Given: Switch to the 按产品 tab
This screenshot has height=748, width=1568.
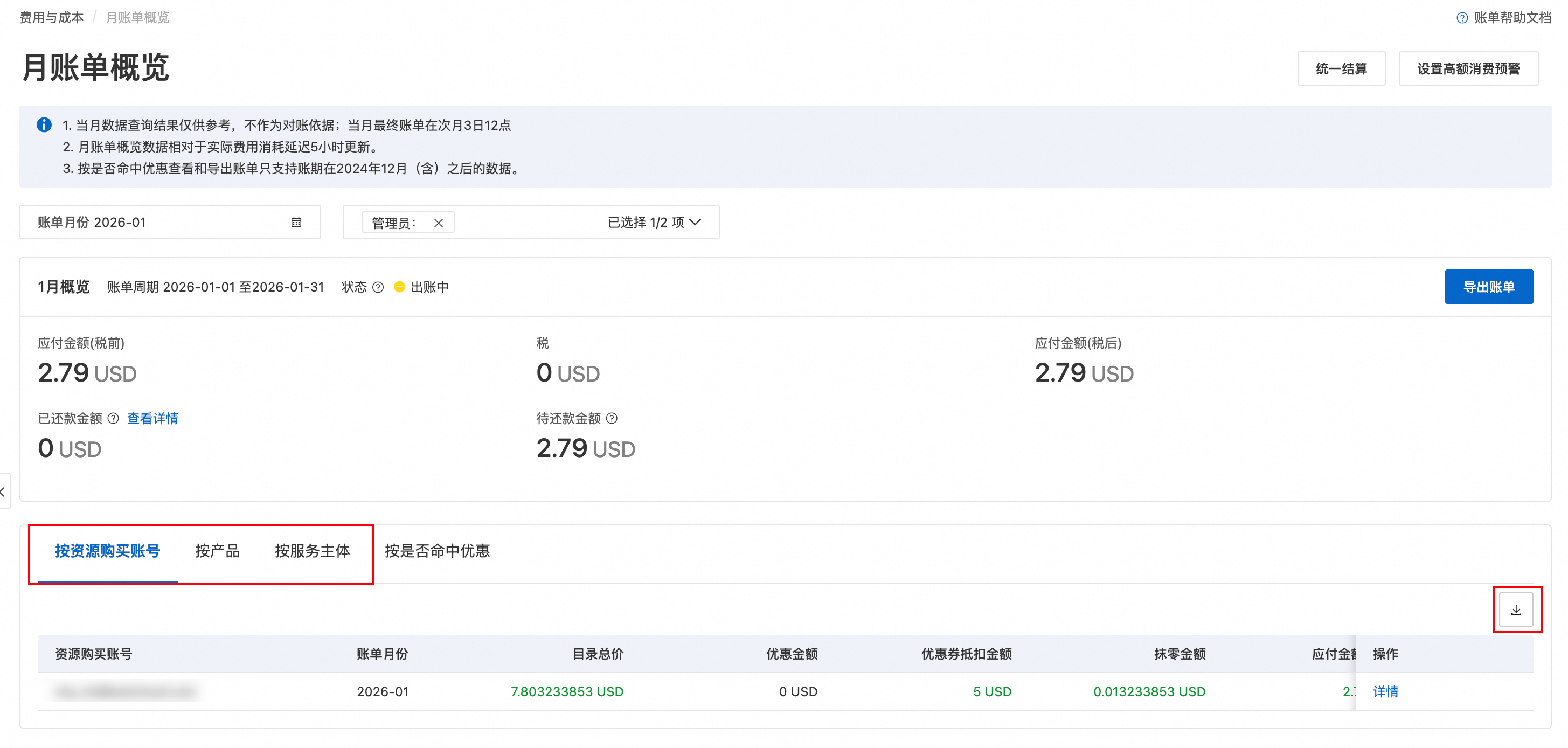Looking at the screenshot, I should pos(217,551).
